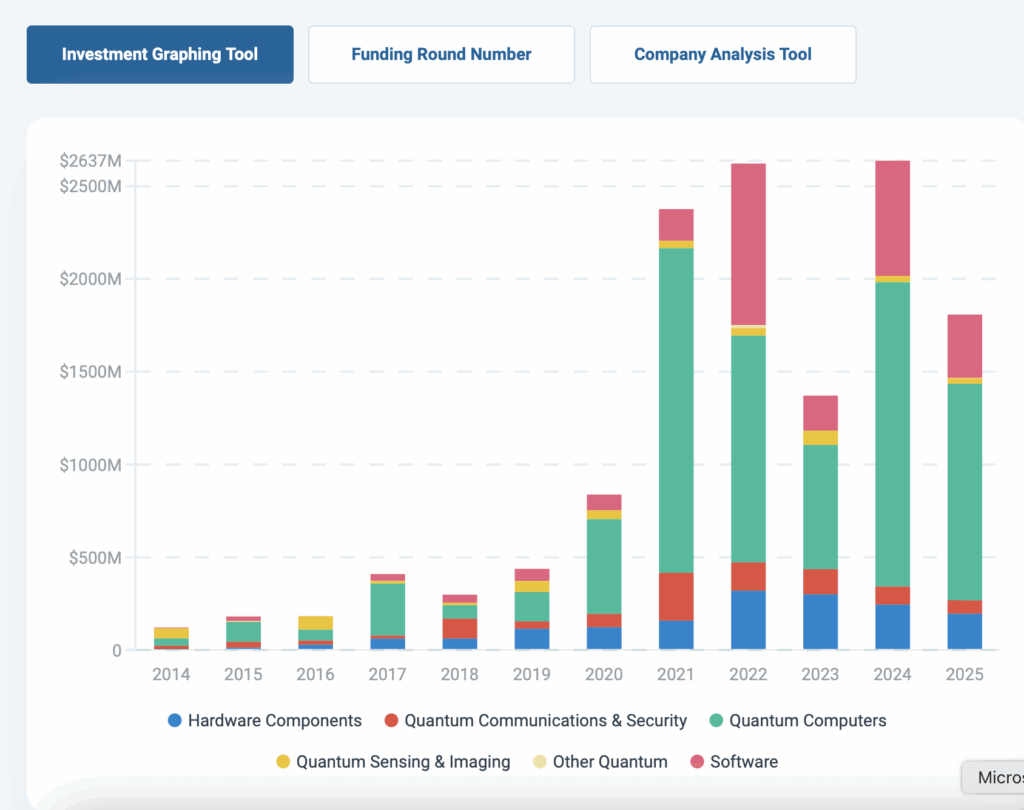Click the 2019 stacked bar's blue segment

[x=532, y=639]
